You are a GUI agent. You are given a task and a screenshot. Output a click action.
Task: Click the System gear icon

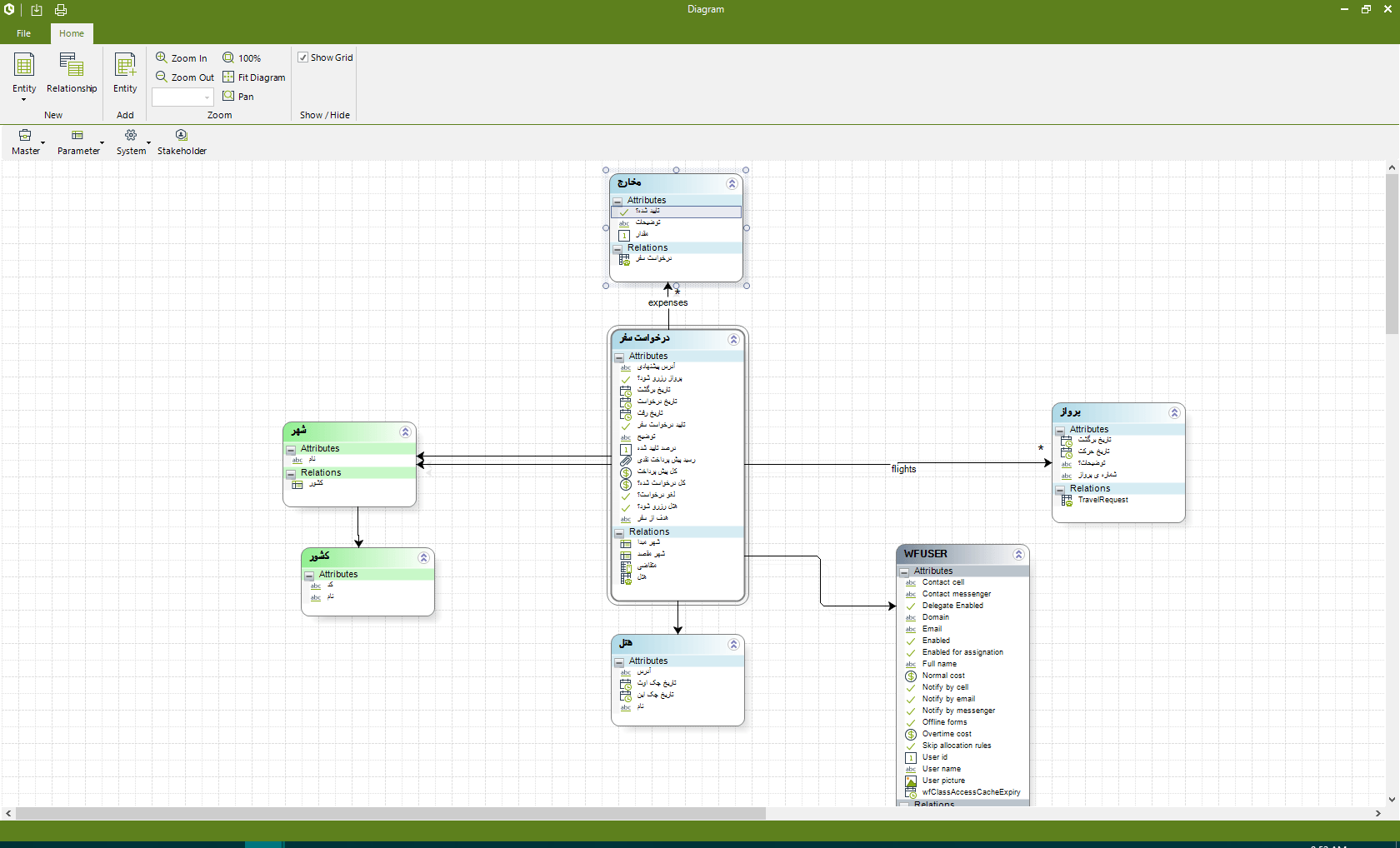click(131, 135)
